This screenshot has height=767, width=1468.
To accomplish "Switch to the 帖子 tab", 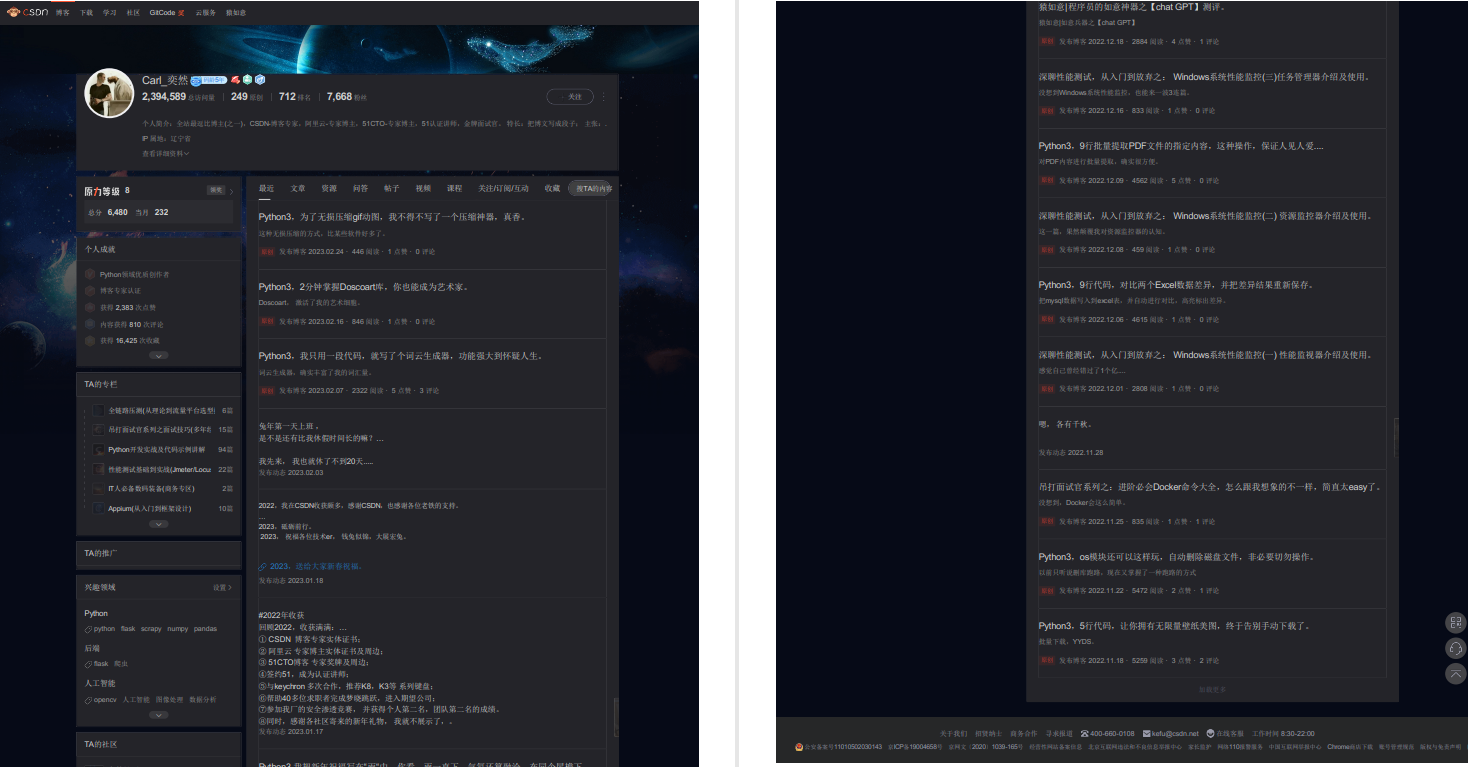I will pyautogui.click(x=392, y=188).
